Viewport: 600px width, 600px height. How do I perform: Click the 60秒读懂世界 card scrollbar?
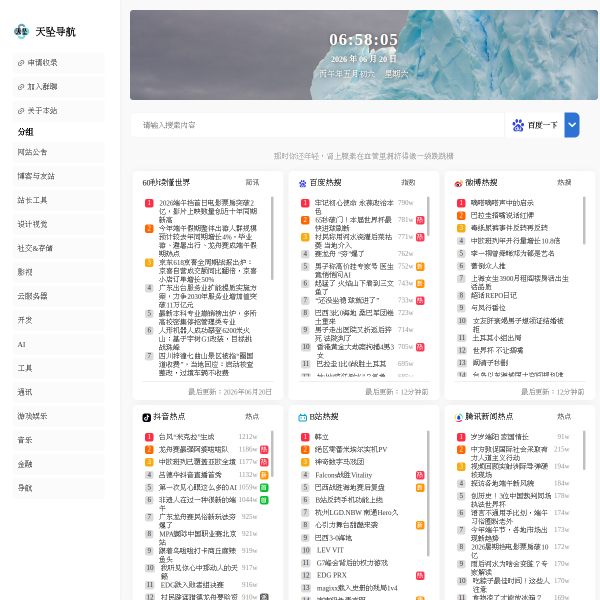coord(272,238)
